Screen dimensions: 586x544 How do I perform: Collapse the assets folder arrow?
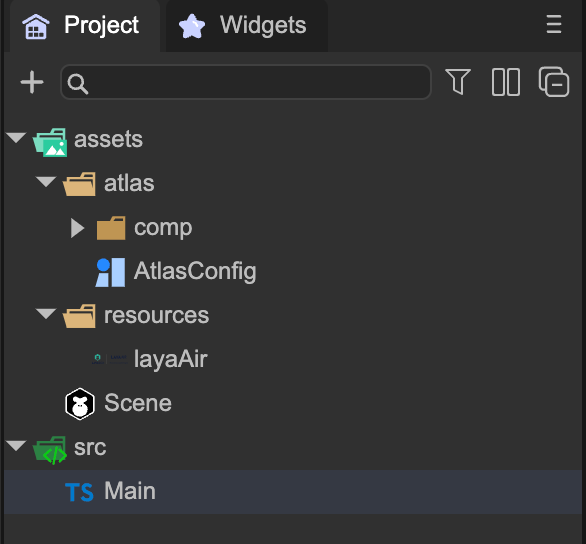pyautogui.click(x=16, y=137)
